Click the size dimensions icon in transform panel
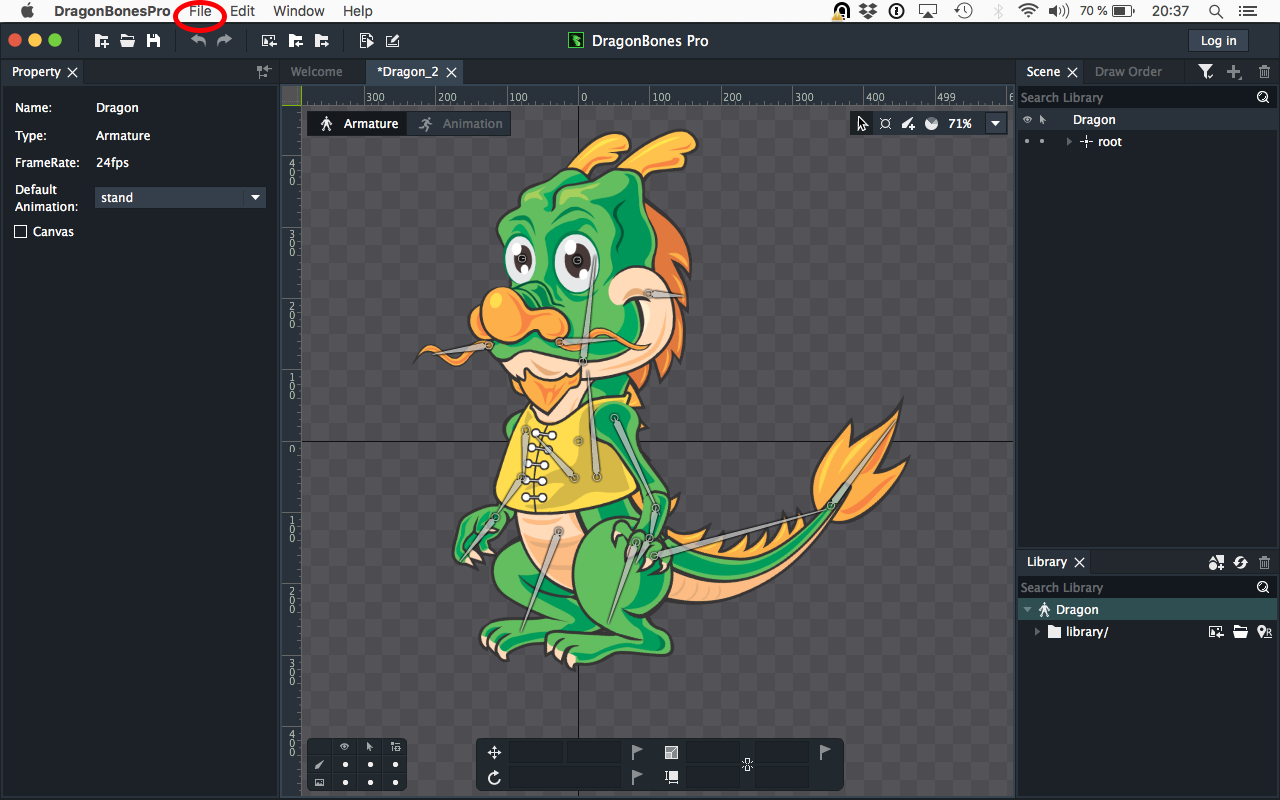Viewport: 1280px width, 800px height. click(x=671, y=777)
